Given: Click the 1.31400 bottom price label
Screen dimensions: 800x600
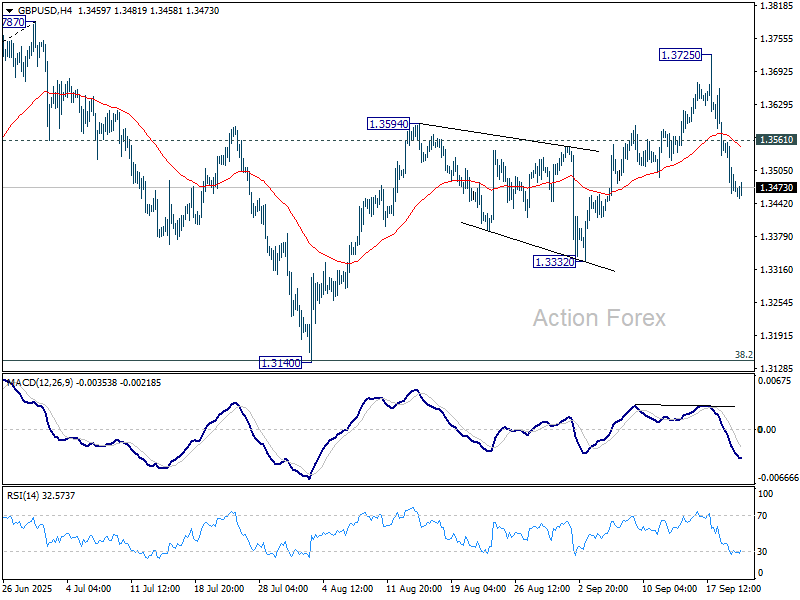Looking at the screenshot, I should (x=280, y=362).
